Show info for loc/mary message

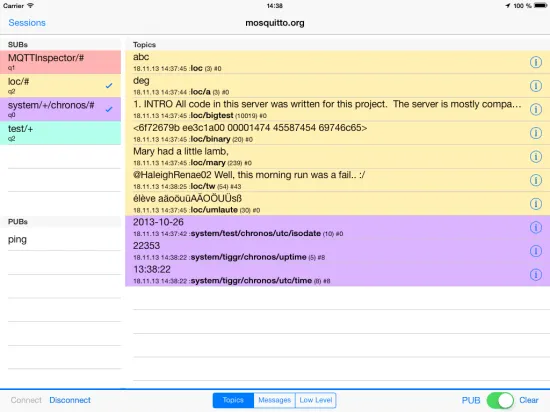click(536, 156)
